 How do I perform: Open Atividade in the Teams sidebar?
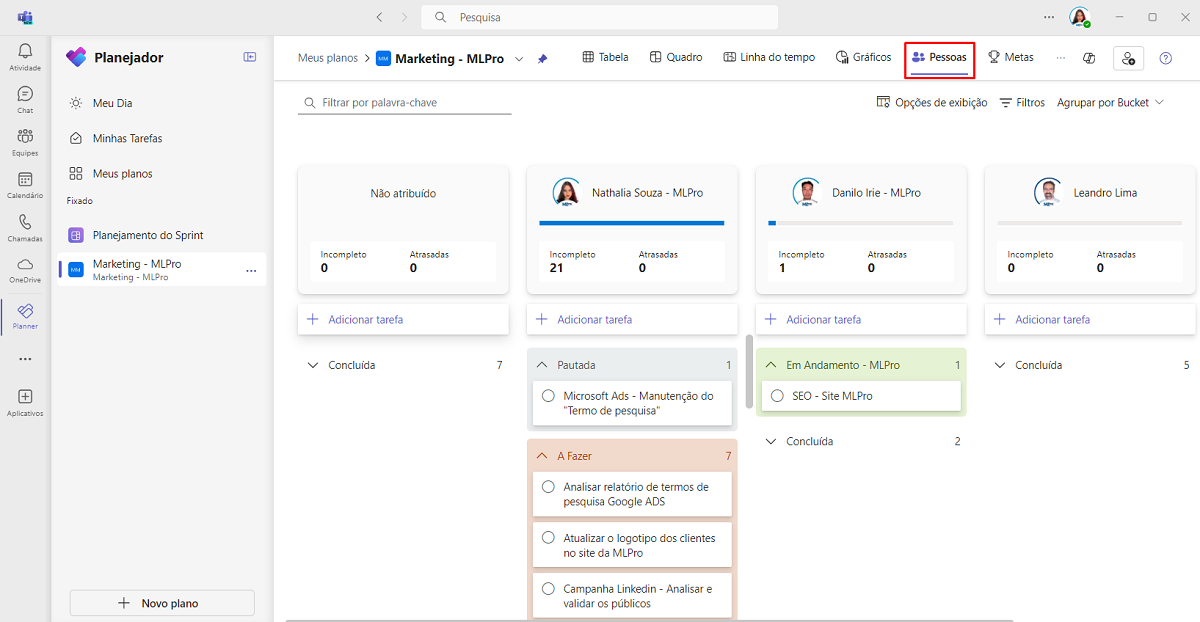pos(25,57)
